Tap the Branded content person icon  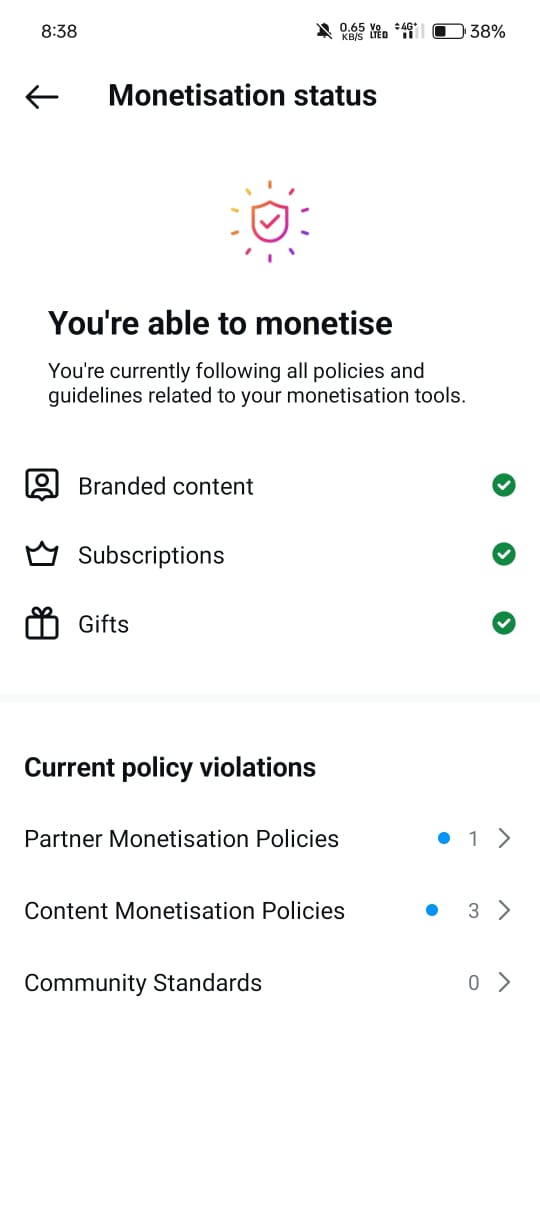pos(42,485)
